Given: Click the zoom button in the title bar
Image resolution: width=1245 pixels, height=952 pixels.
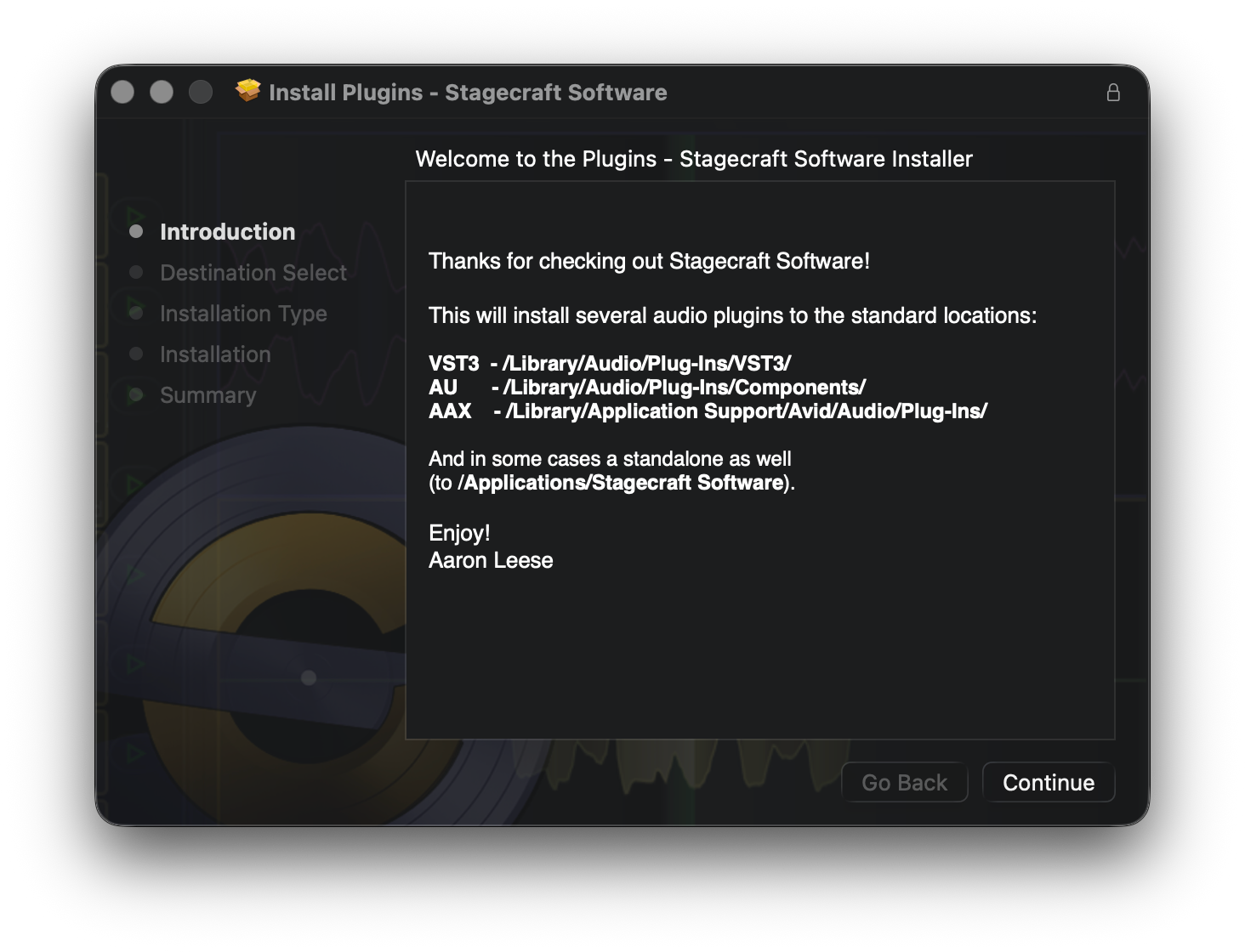Looking at the screenshot, I should tap(201, 92).
